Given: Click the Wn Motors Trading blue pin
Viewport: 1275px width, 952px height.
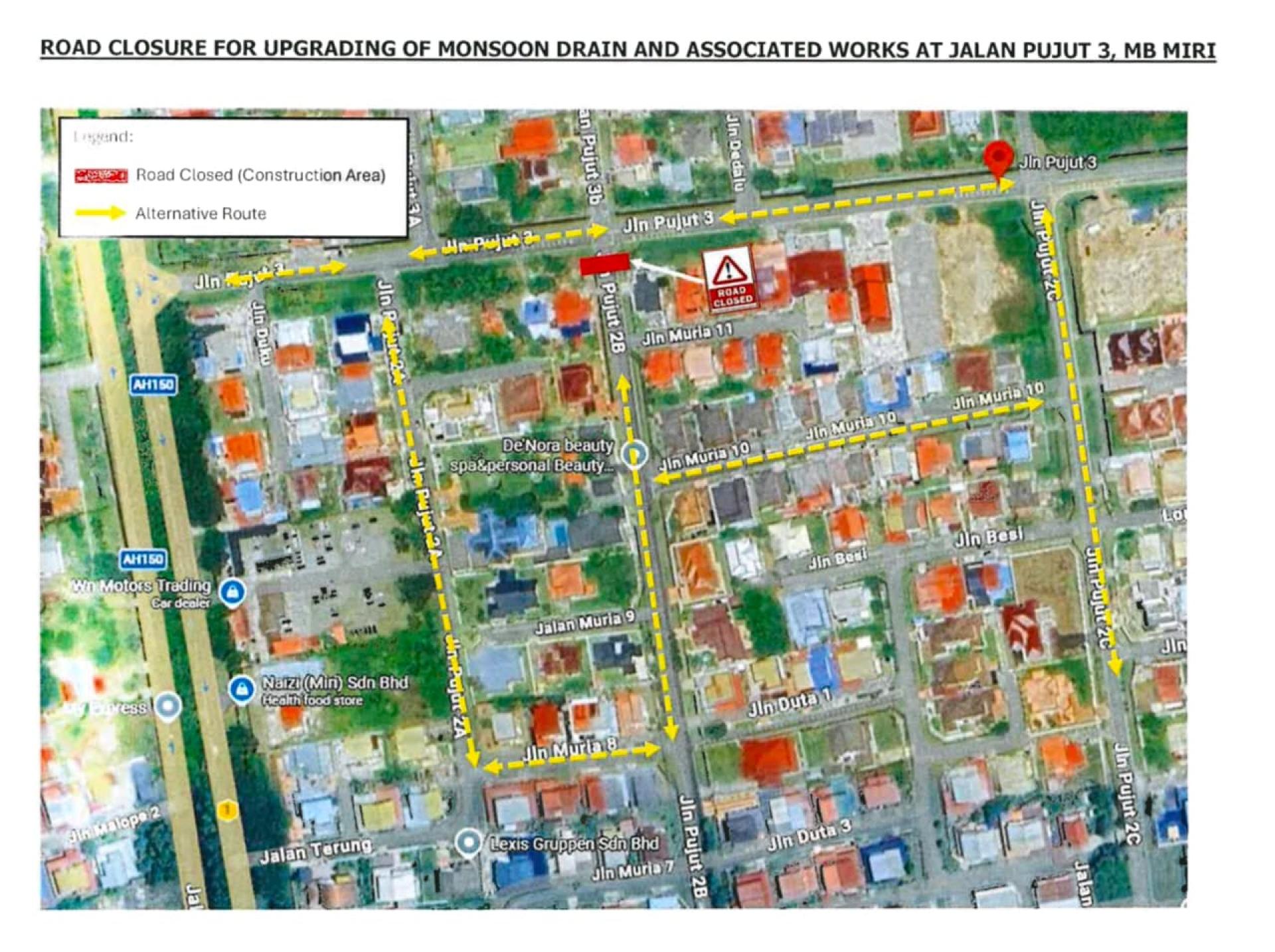Looking at the screenshot, I should pyautogui.click(x=232, y=592).
